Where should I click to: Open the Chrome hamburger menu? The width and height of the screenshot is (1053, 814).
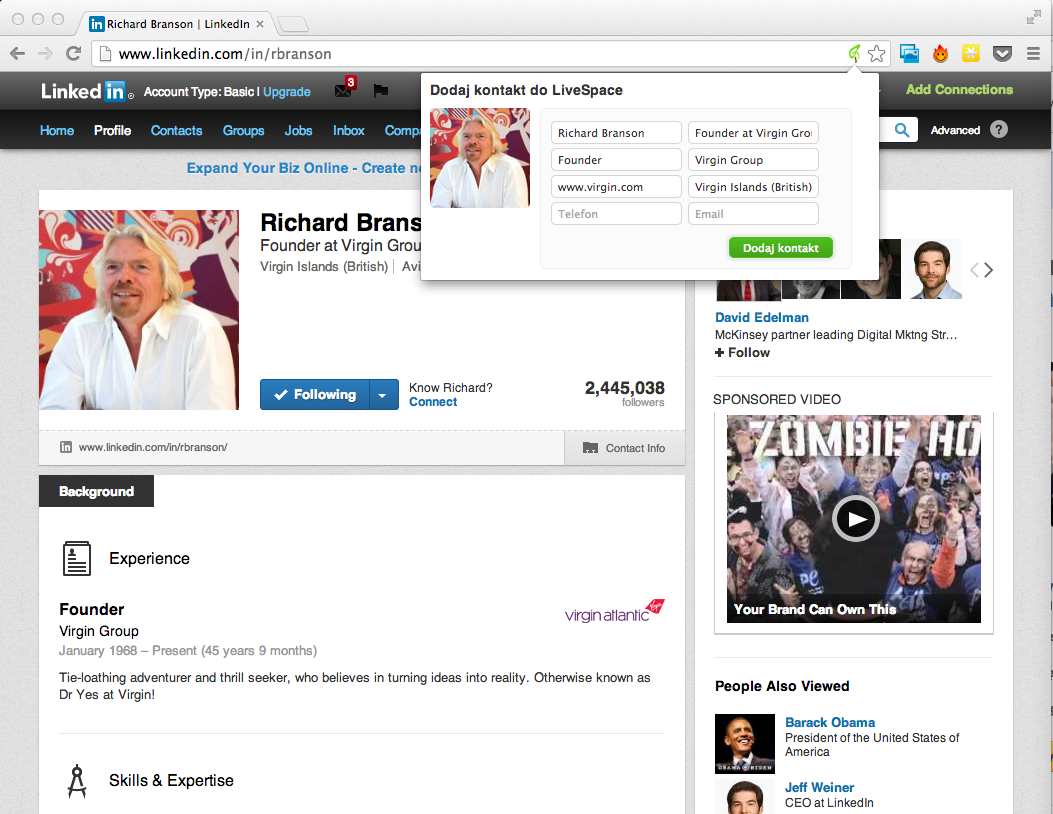[1034, 54]
